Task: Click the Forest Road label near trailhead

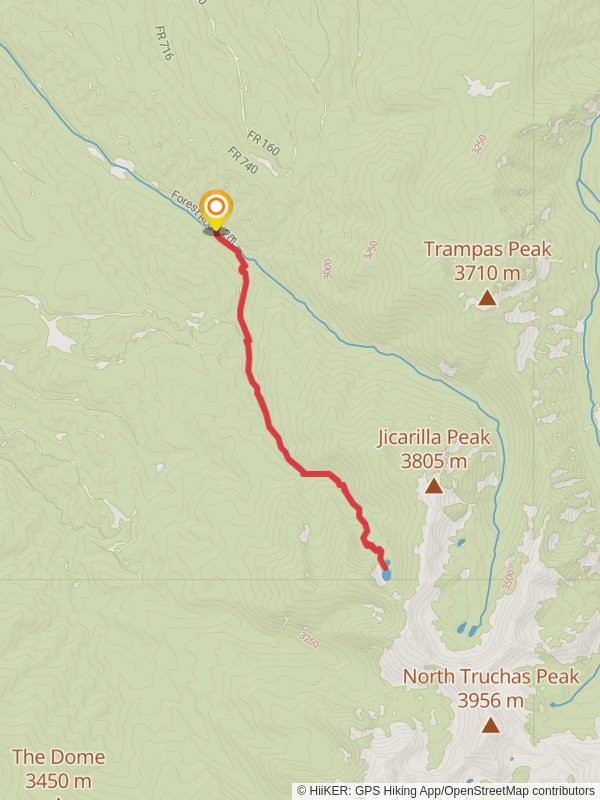Action: click(204, 216)
